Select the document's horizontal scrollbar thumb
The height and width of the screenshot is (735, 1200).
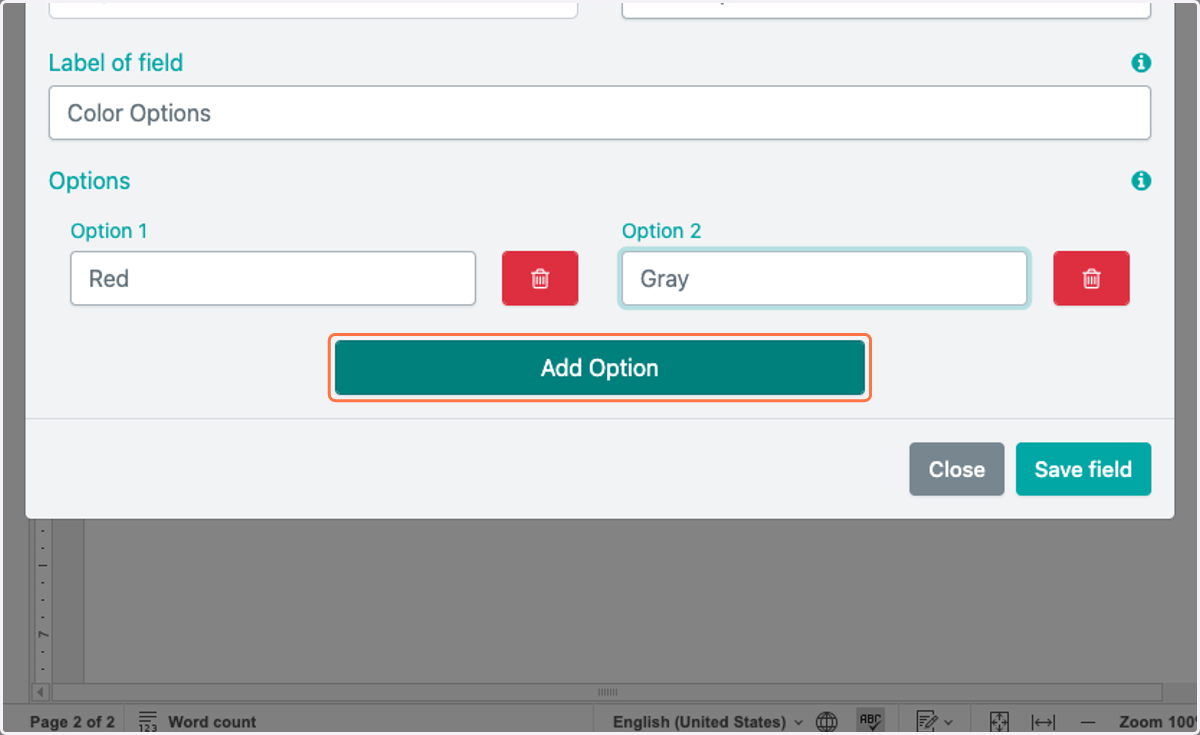click(x=607, y=692)
